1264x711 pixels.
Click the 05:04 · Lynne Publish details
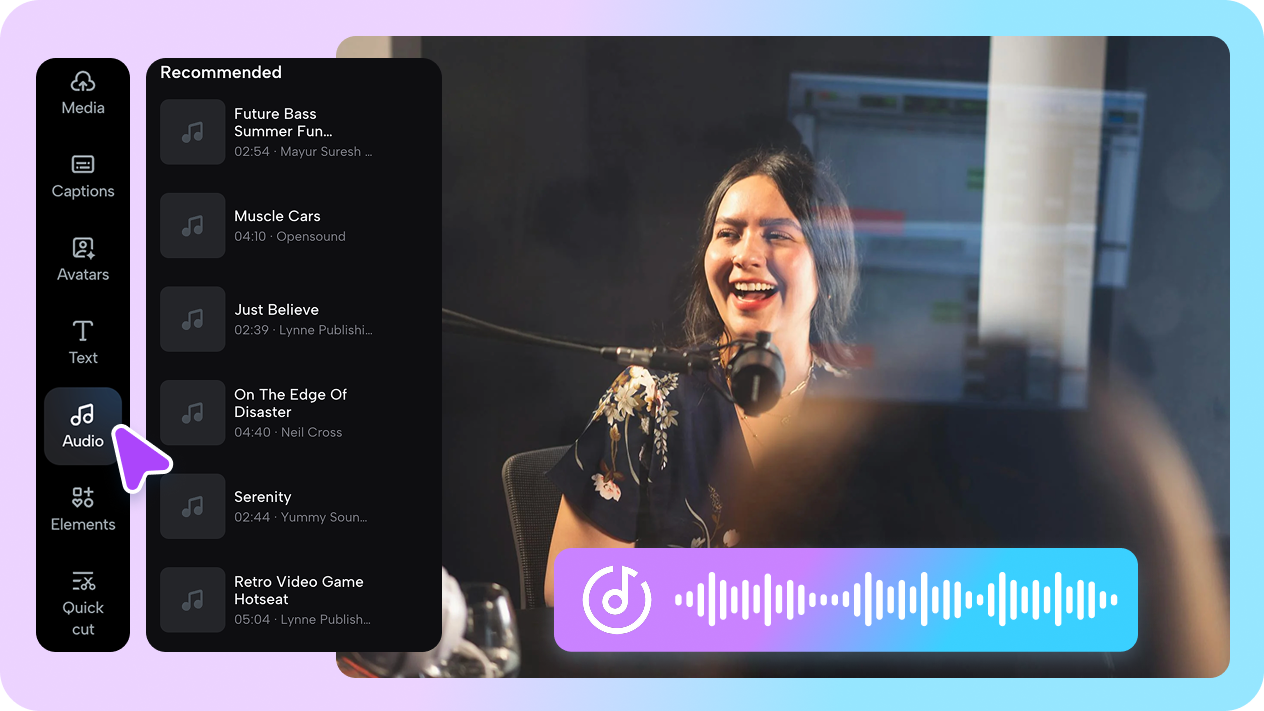[x=302, y=619]
